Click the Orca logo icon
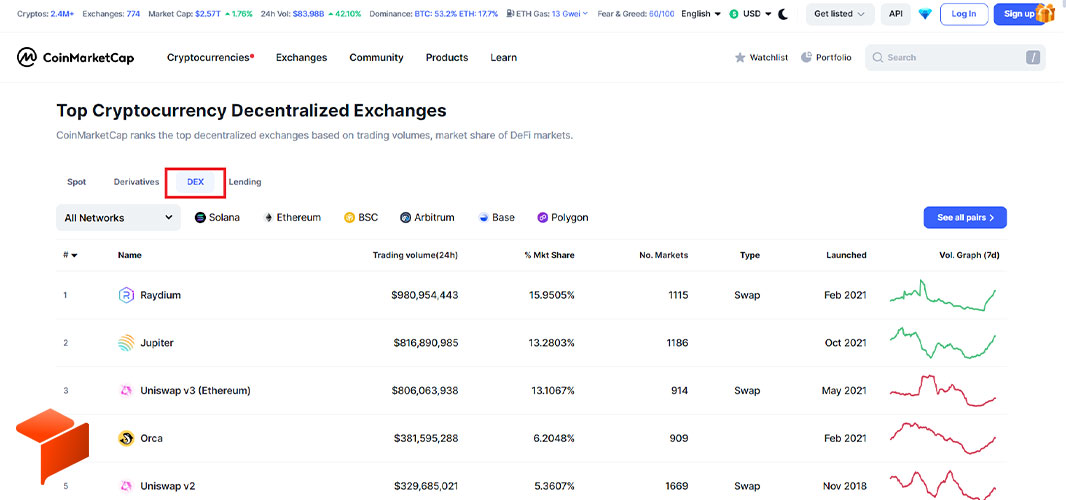Image resolution: width=1066 pixels, height=500 pixels. pos(126,438)
